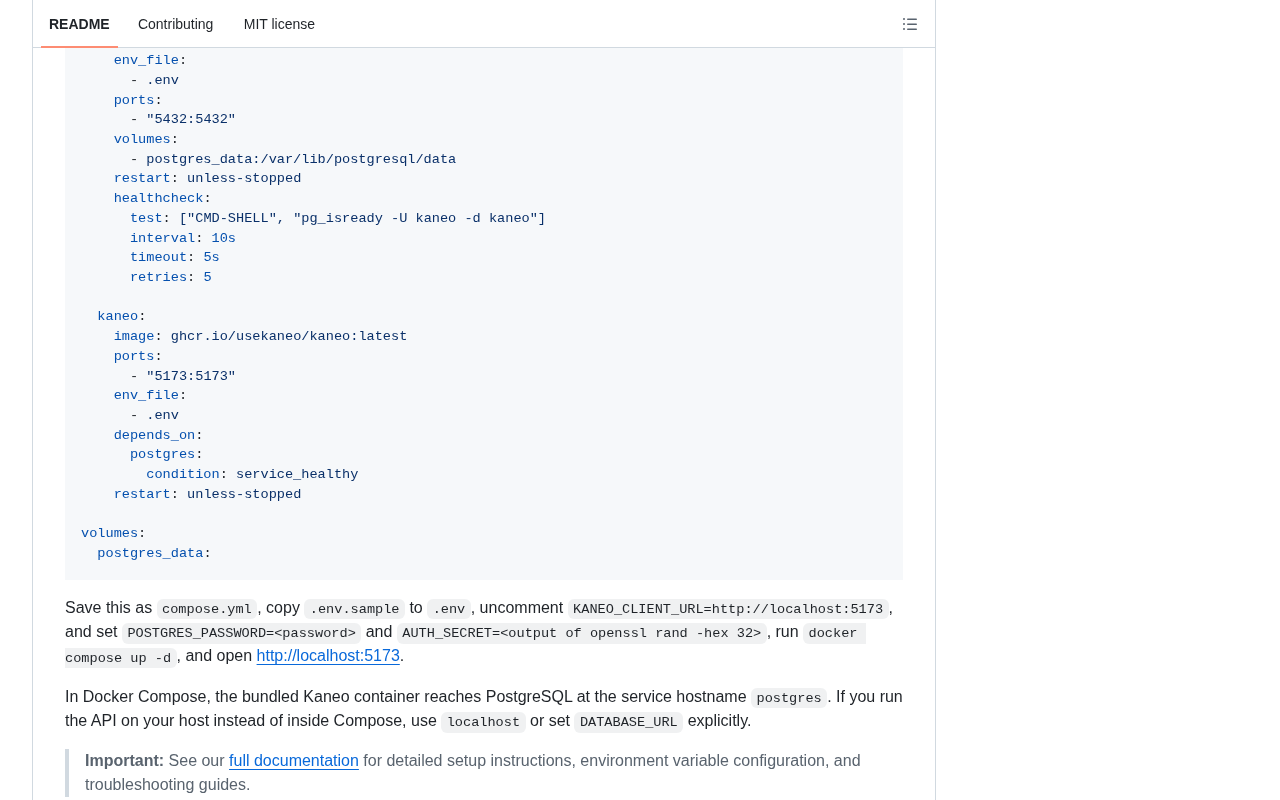Click the compose.yml inline code
Viewport: 1280px width, 800px height.
coord(207,609)
